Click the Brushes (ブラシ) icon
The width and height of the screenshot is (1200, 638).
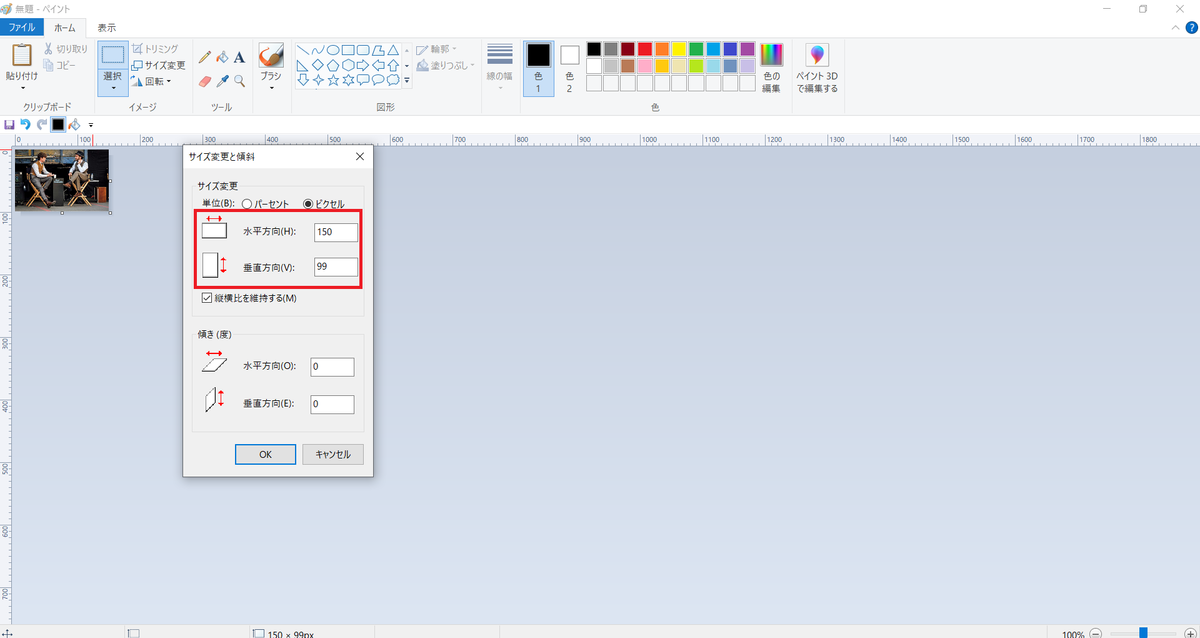(270, 55)
